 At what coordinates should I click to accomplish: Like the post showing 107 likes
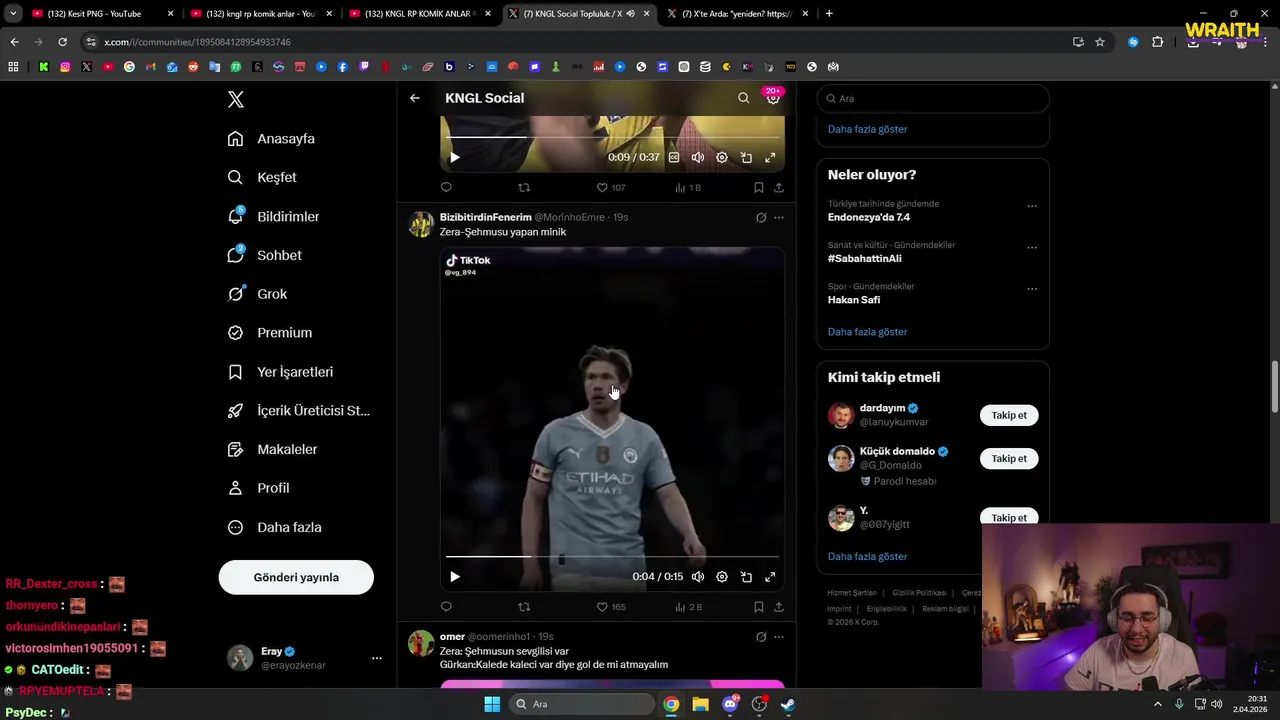(610, 187)
